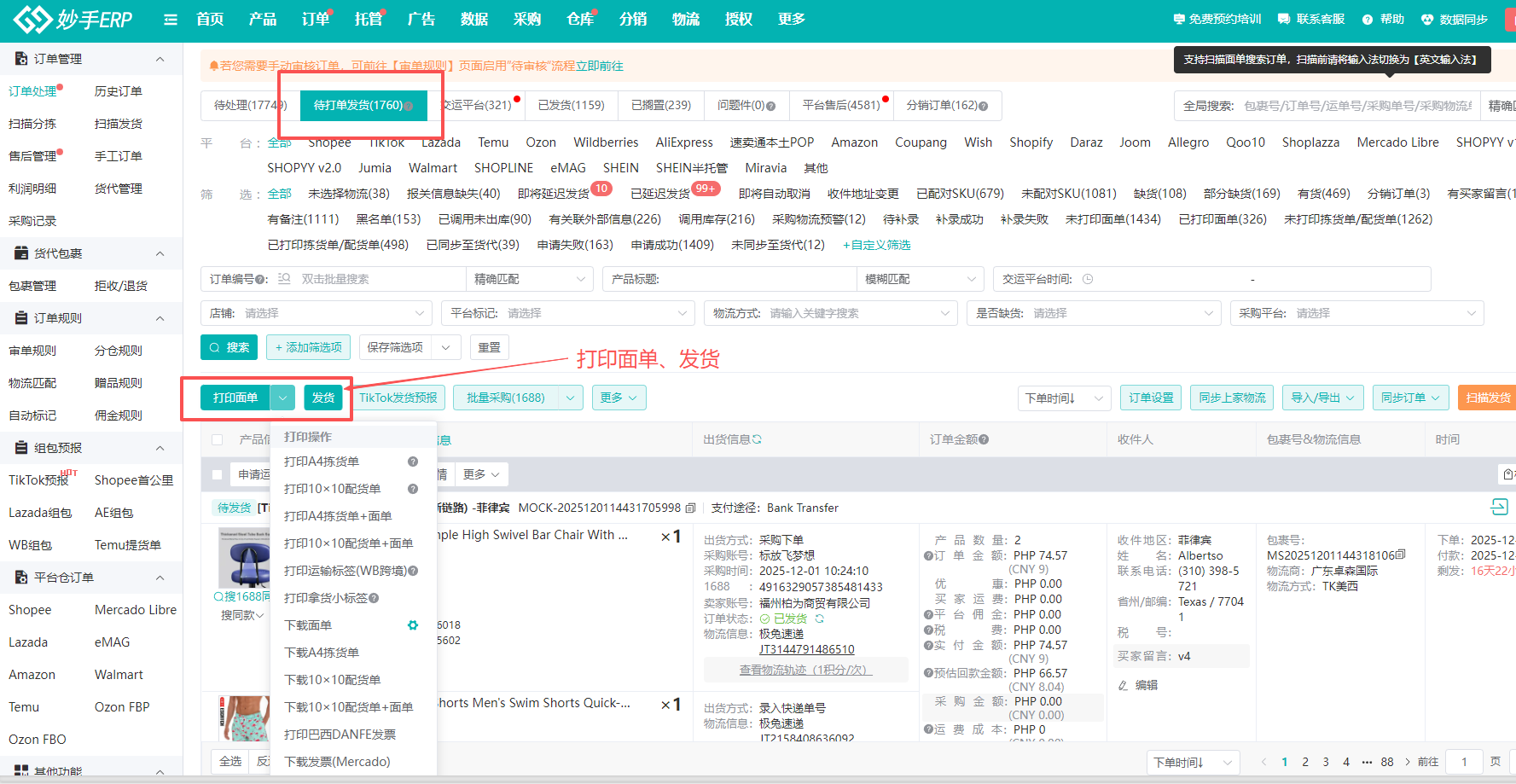Check the first order row checkbox
Screen dimensions: 1516x784
coord(216,474)
